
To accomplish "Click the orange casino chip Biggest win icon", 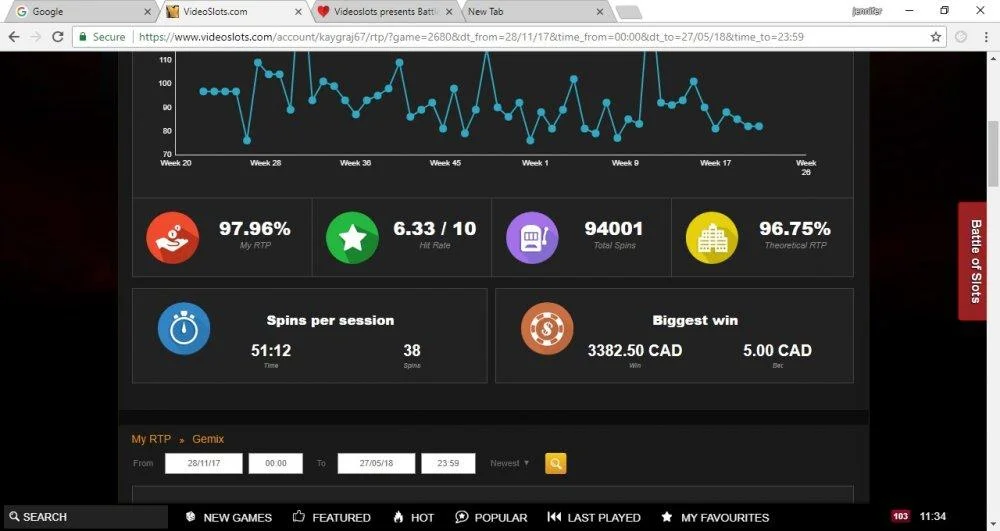I will tap(547, 328).
